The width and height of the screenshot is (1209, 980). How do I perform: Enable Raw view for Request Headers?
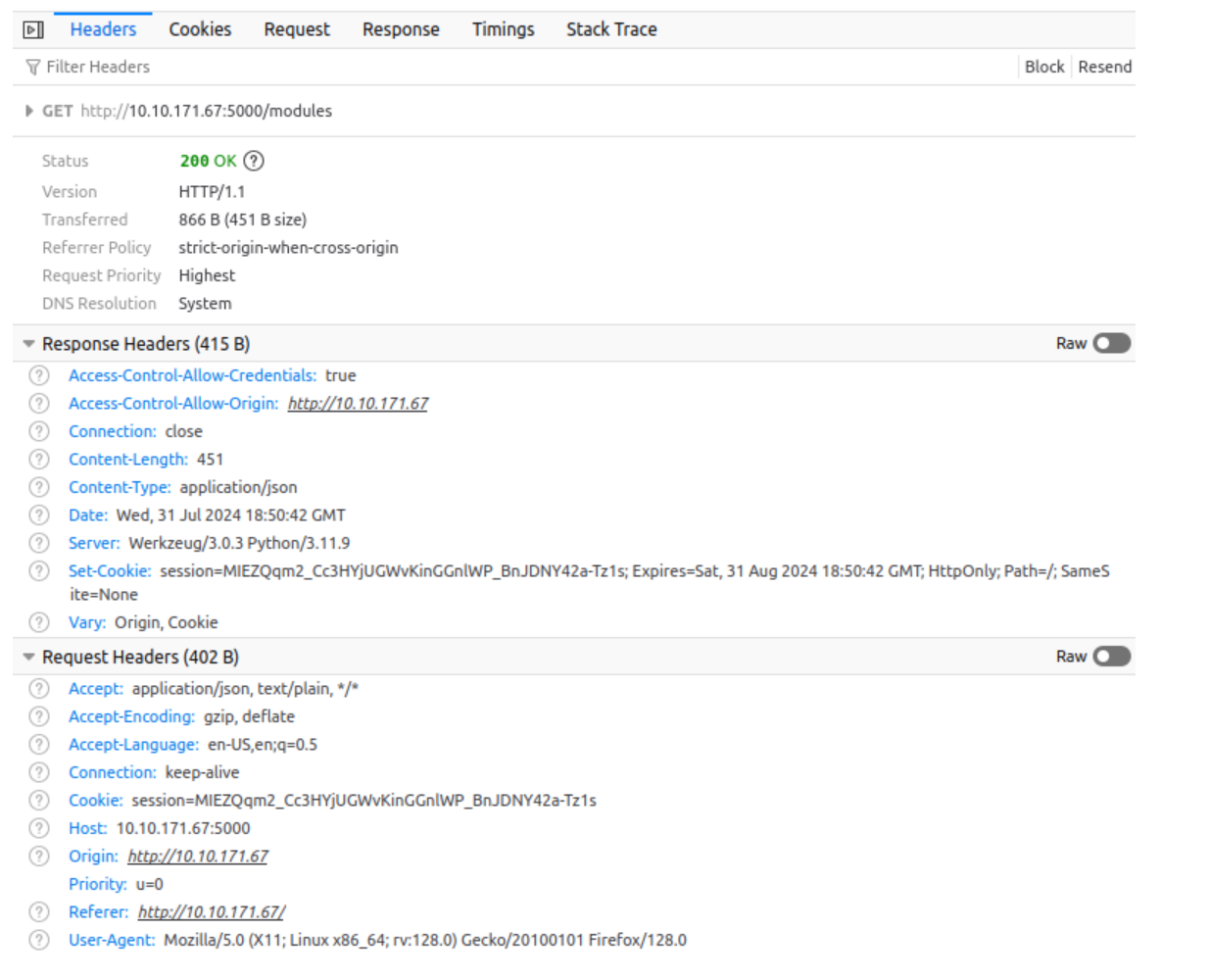coord(1112,656)
